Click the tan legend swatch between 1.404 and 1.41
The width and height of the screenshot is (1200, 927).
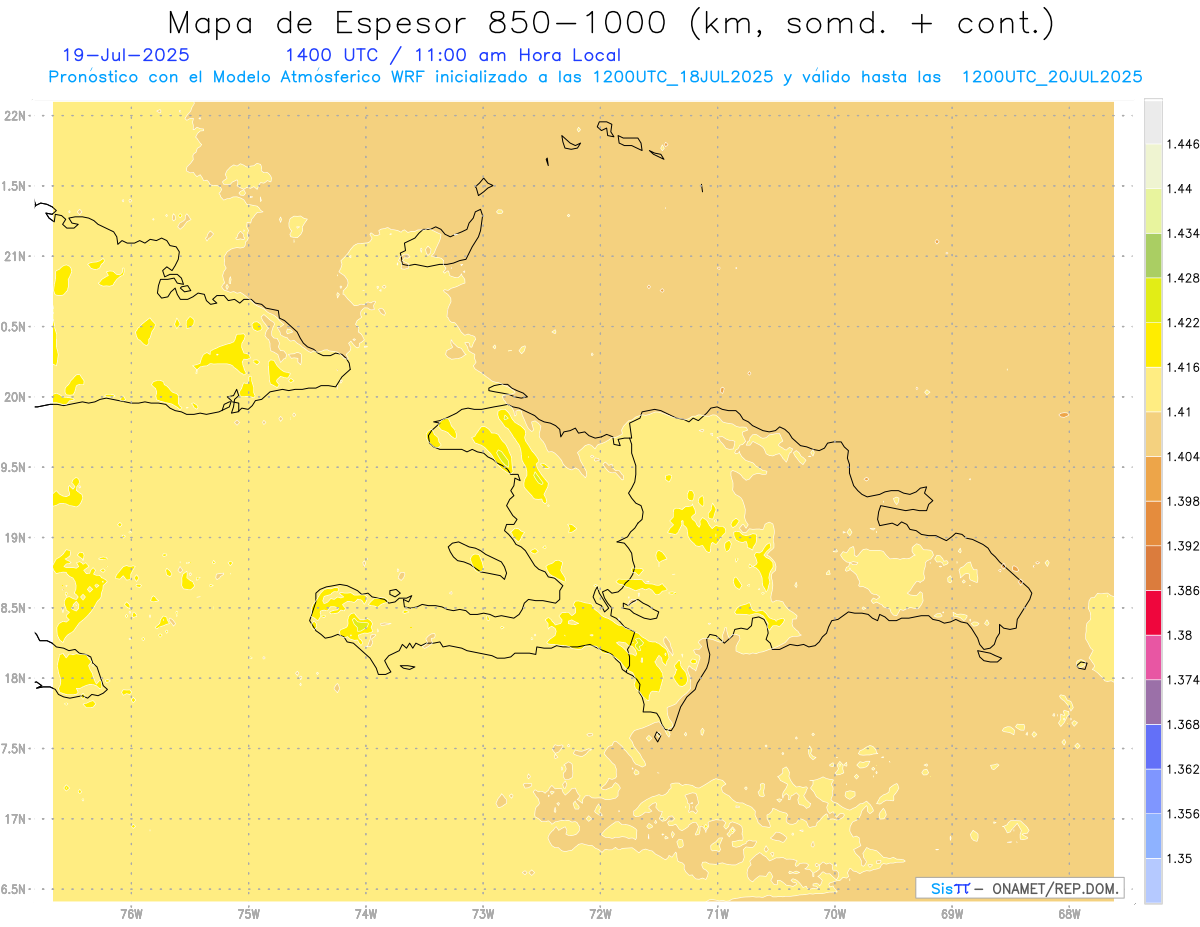click(1153, 434)
